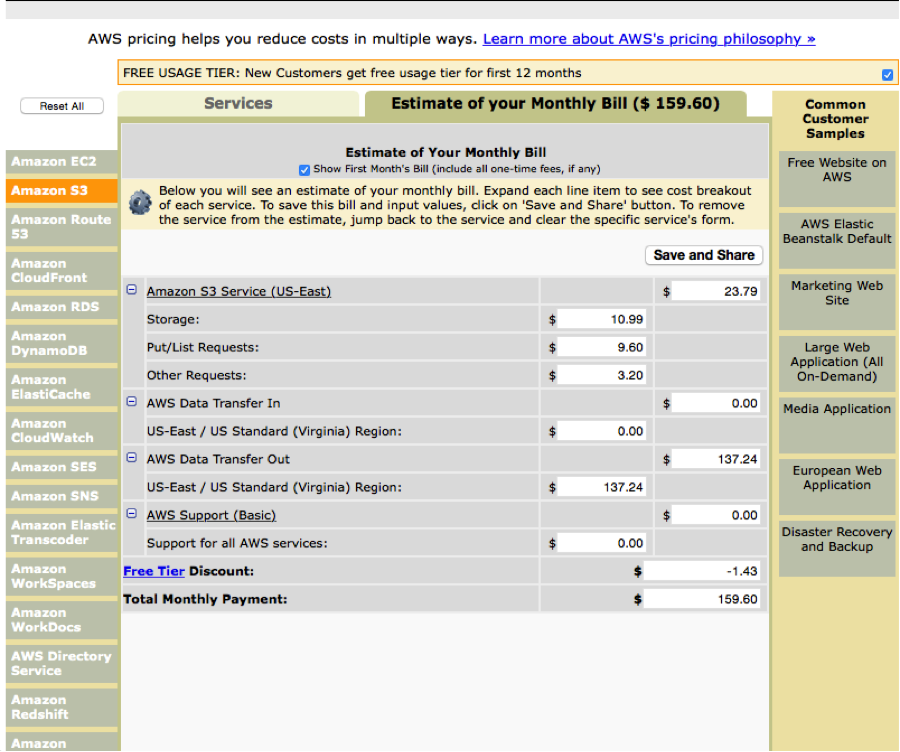Load the Media Application sample
900x752 pixels.
(x=836, y=425)
